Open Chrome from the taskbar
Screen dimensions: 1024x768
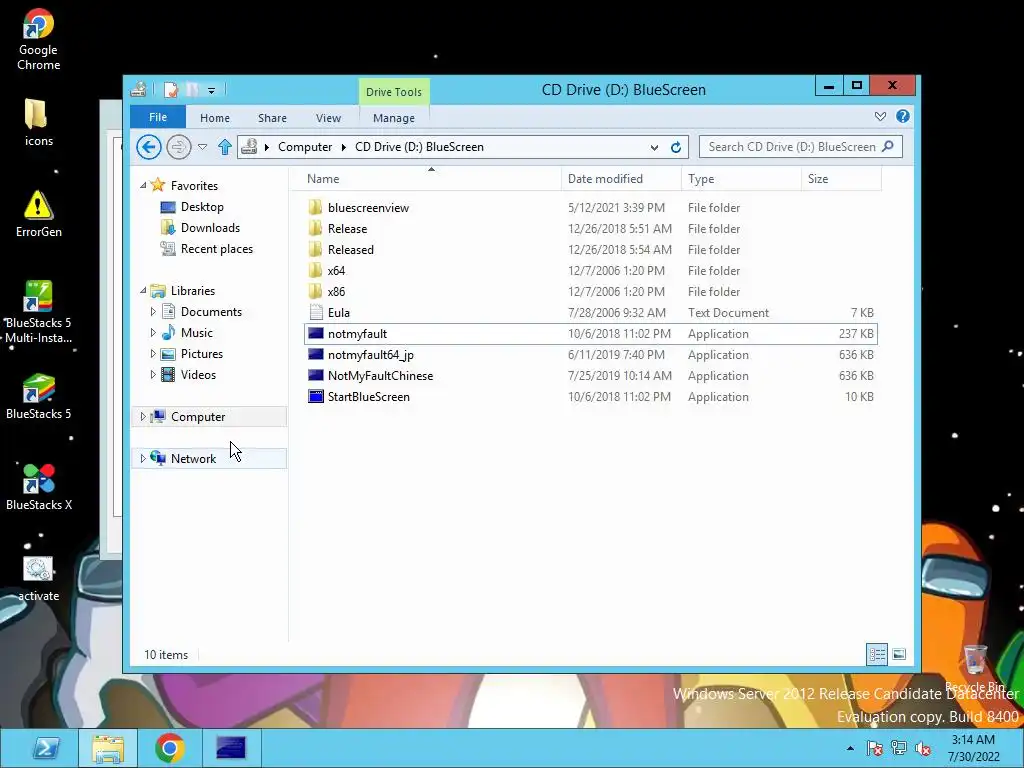click(170, 748)
